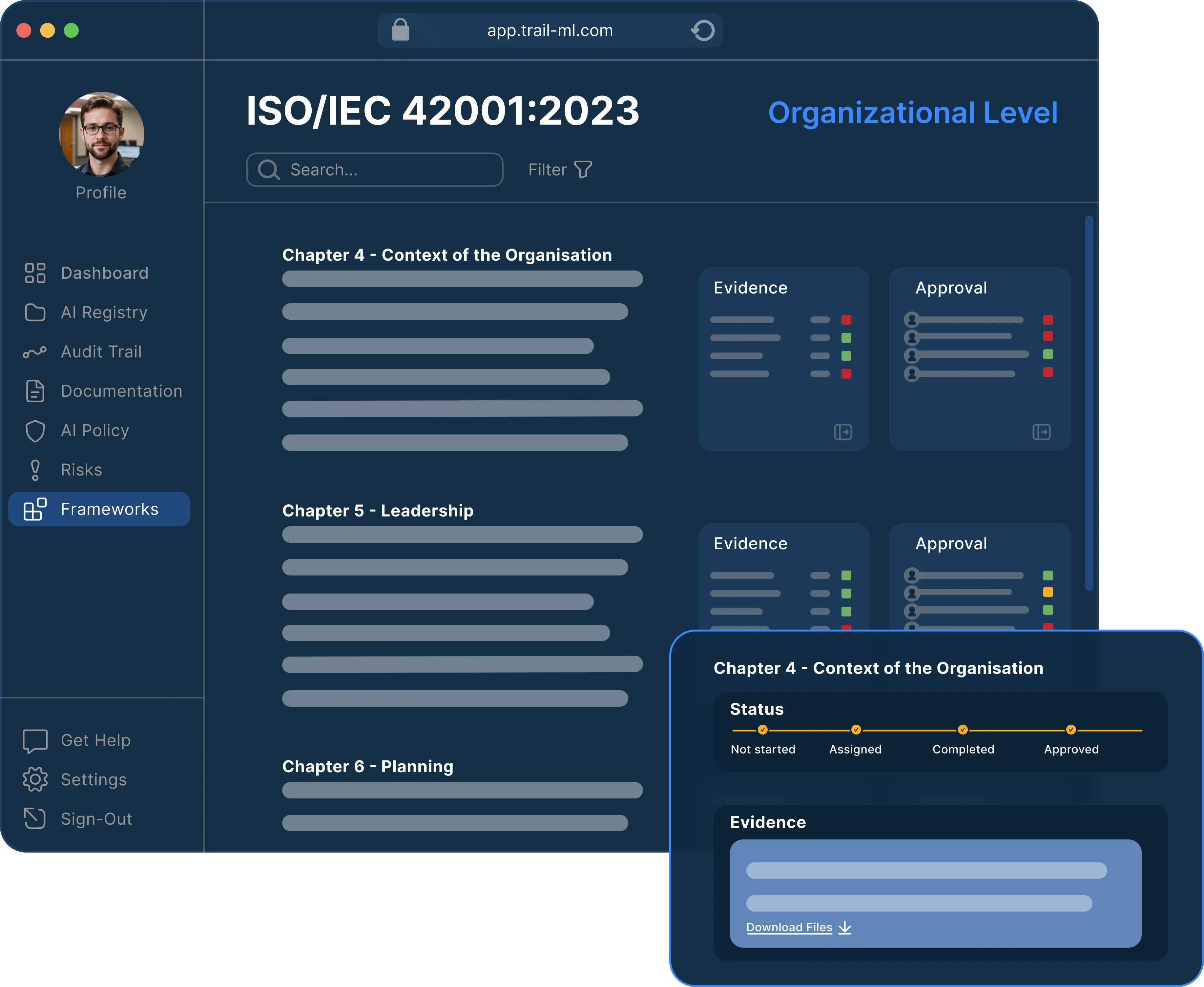This screenshot has width=1204, height=987.
Task: Click the Documentation file icon
Action: (x=35, y=391)
